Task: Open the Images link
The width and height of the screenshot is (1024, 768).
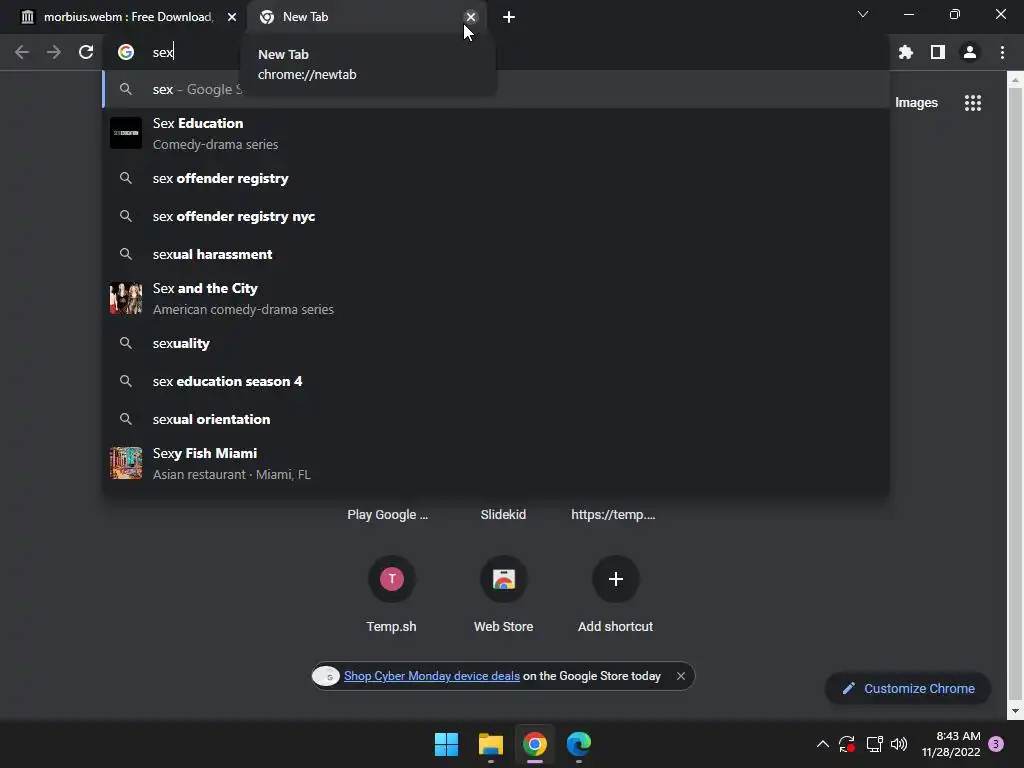Action: point(916,103)
